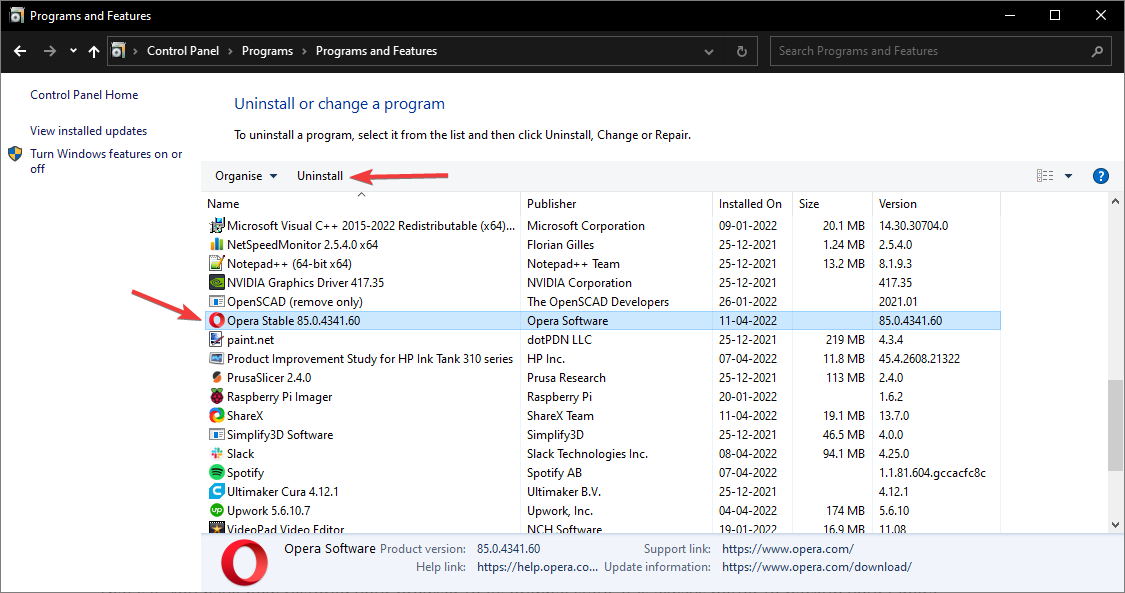
Task: Sort by the Size column header
Action: (832, 204)
